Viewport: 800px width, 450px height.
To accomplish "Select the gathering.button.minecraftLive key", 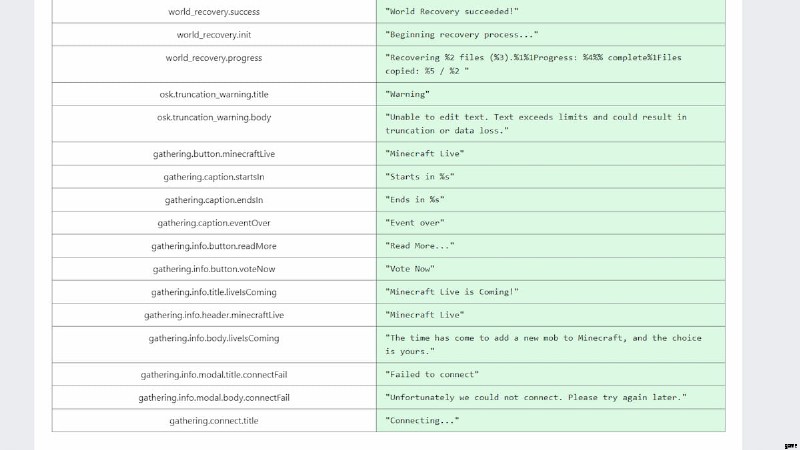I will click(x=214, y=154).
